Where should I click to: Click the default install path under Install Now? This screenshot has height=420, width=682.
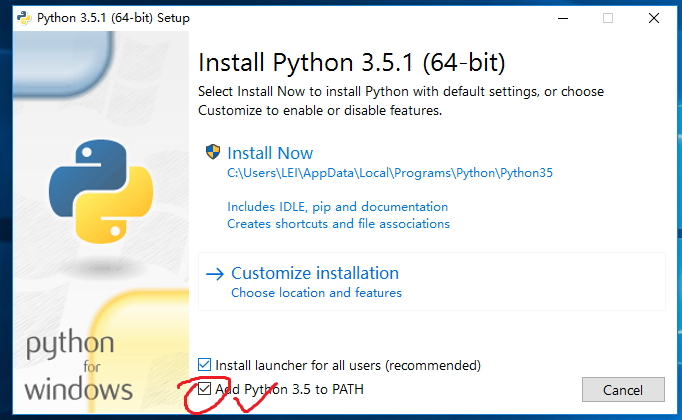(x=390, y=173)
